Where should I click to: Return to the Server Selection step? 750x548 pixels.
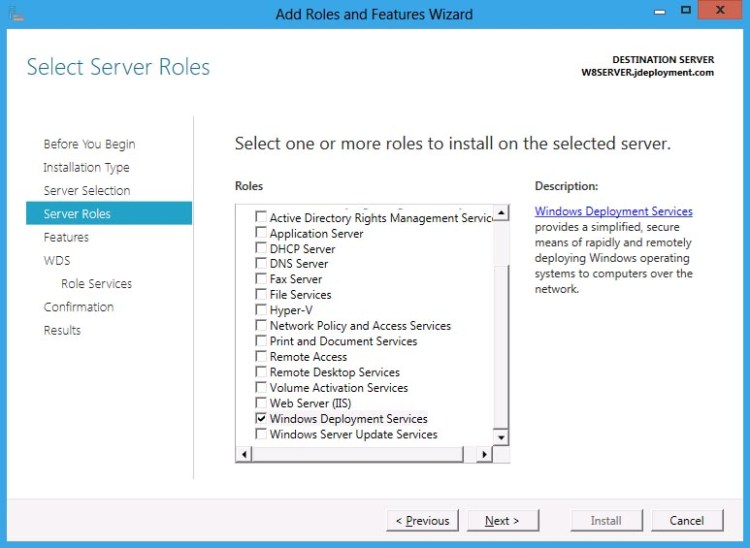click(87, 191)
